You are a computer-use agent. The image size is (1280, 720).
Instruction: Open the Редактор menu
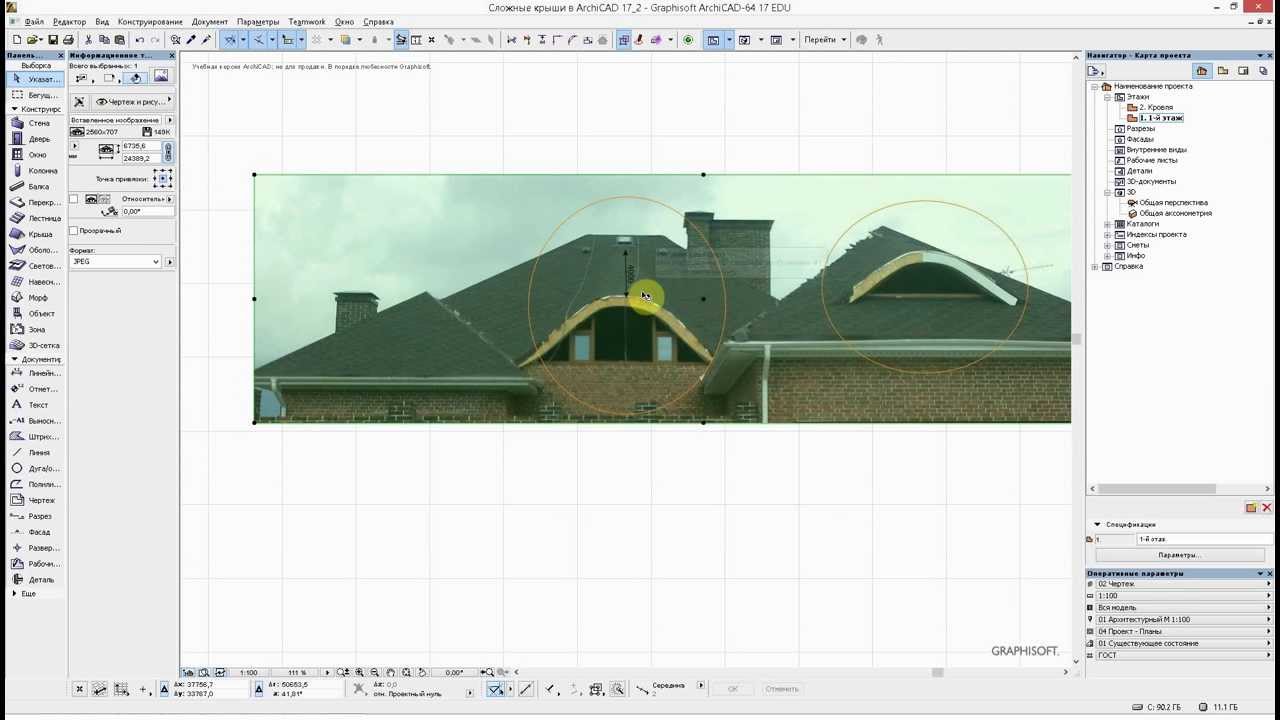click(x=69, y=21)
